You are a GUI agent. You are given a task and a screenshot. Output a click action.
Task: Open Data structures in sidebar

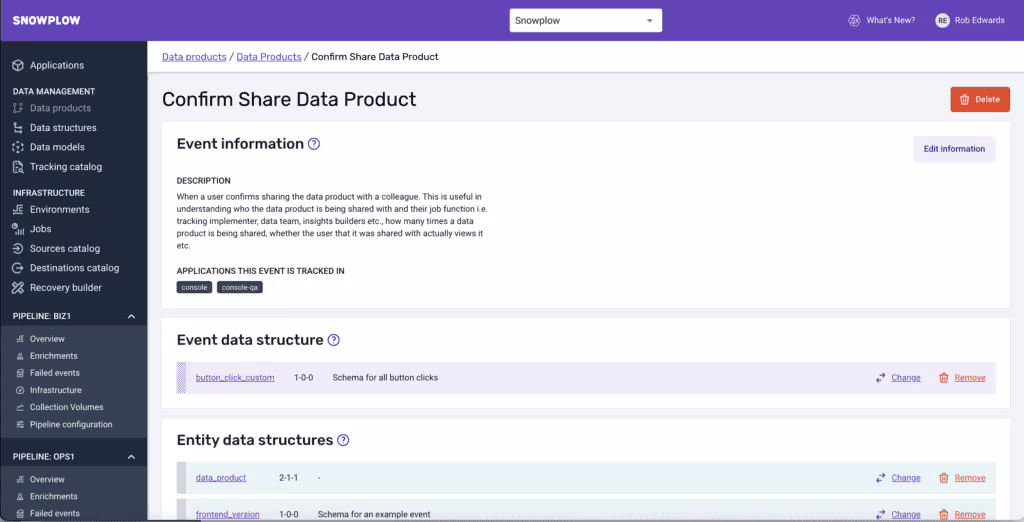[63, 127]
